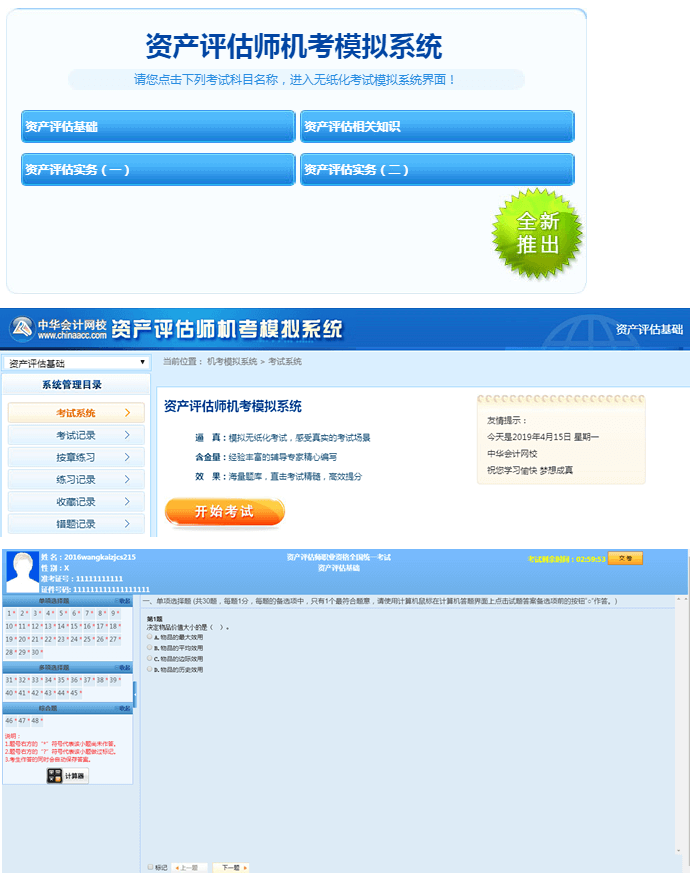
Task: Click the candidate avatar photo
Action: [22, 571]
